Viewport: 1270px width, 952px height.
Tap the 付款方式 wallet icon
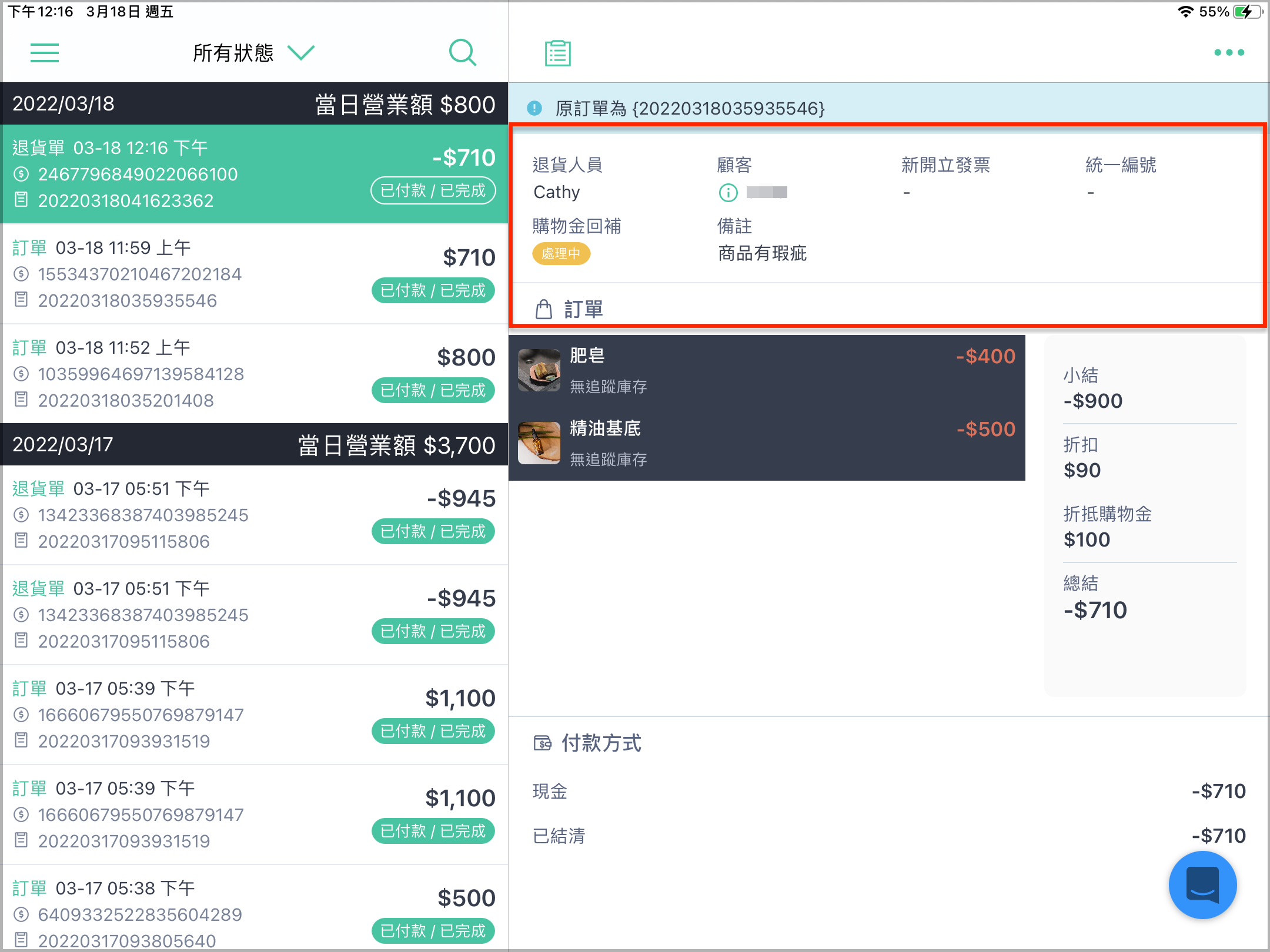tap(542, 743)
